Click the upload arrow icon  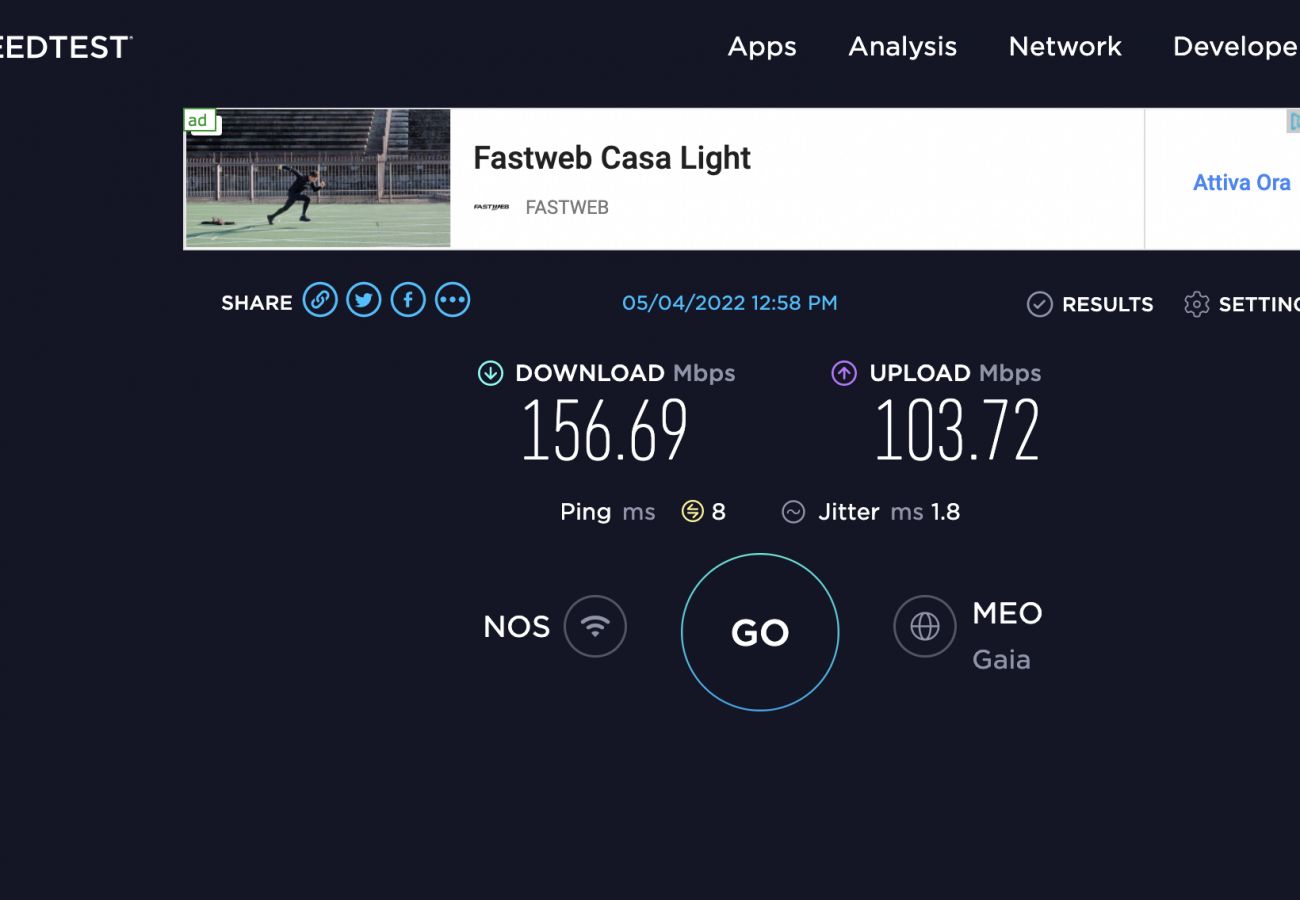coord(844,373)
